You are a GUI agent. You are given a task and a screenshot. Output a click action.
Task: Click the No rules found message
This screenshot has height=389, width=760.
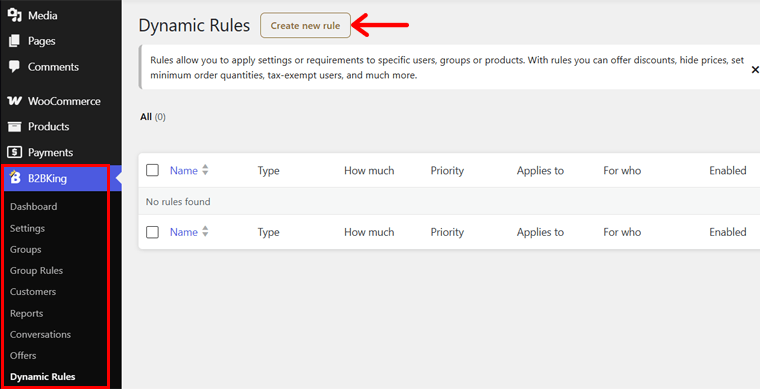click(x=178, y=202)
